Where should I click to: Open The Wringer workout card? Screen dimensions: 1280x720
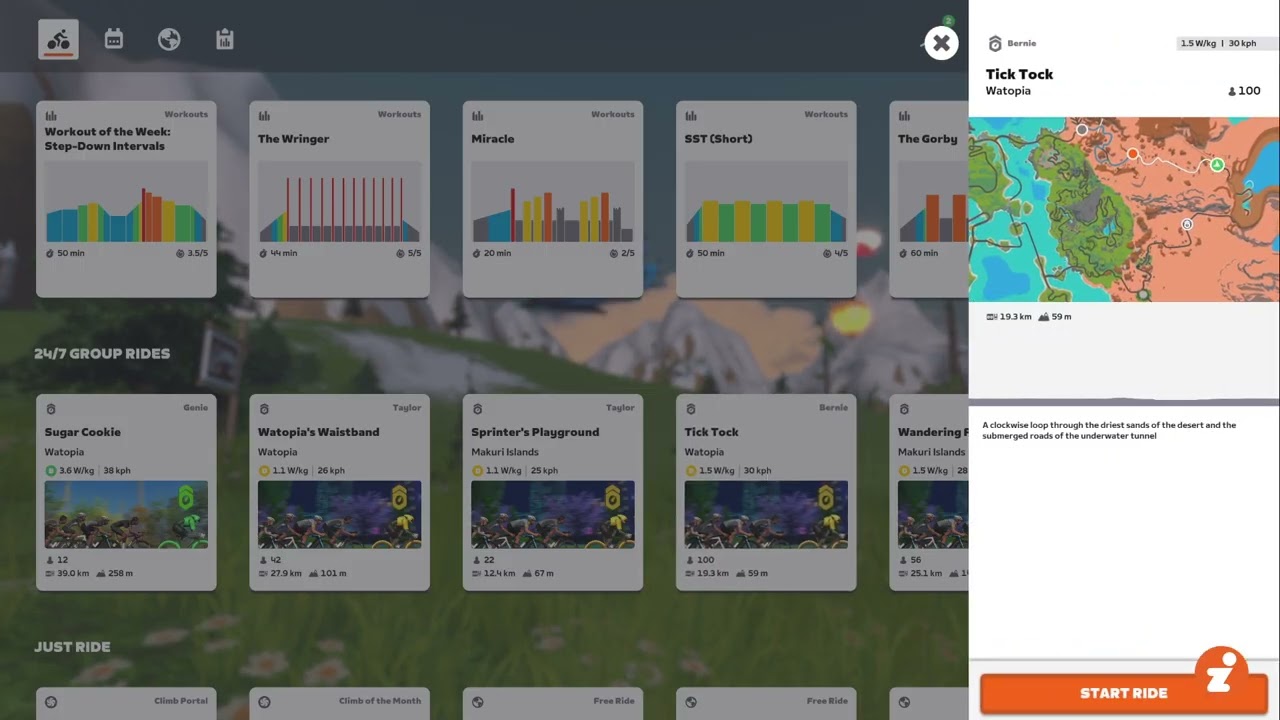pyautogui.click(x=339, y=199)
